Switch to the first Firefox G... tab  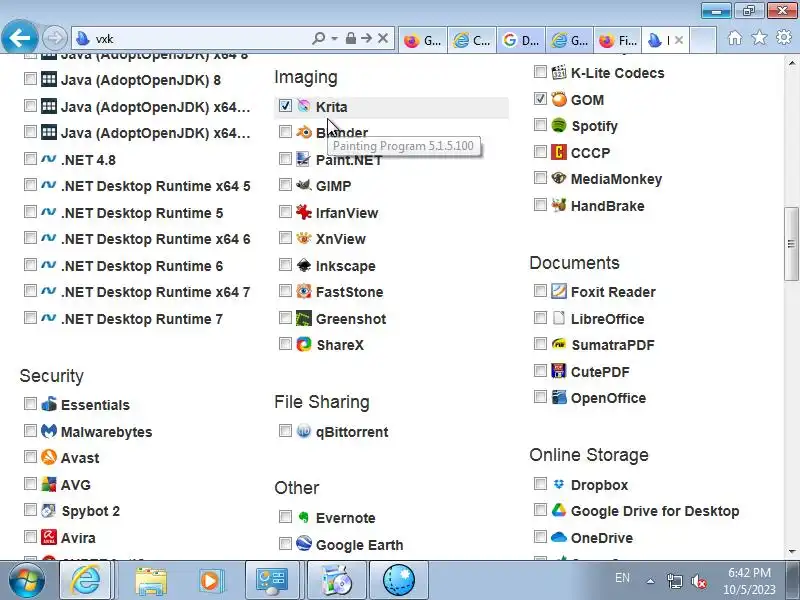422,40
